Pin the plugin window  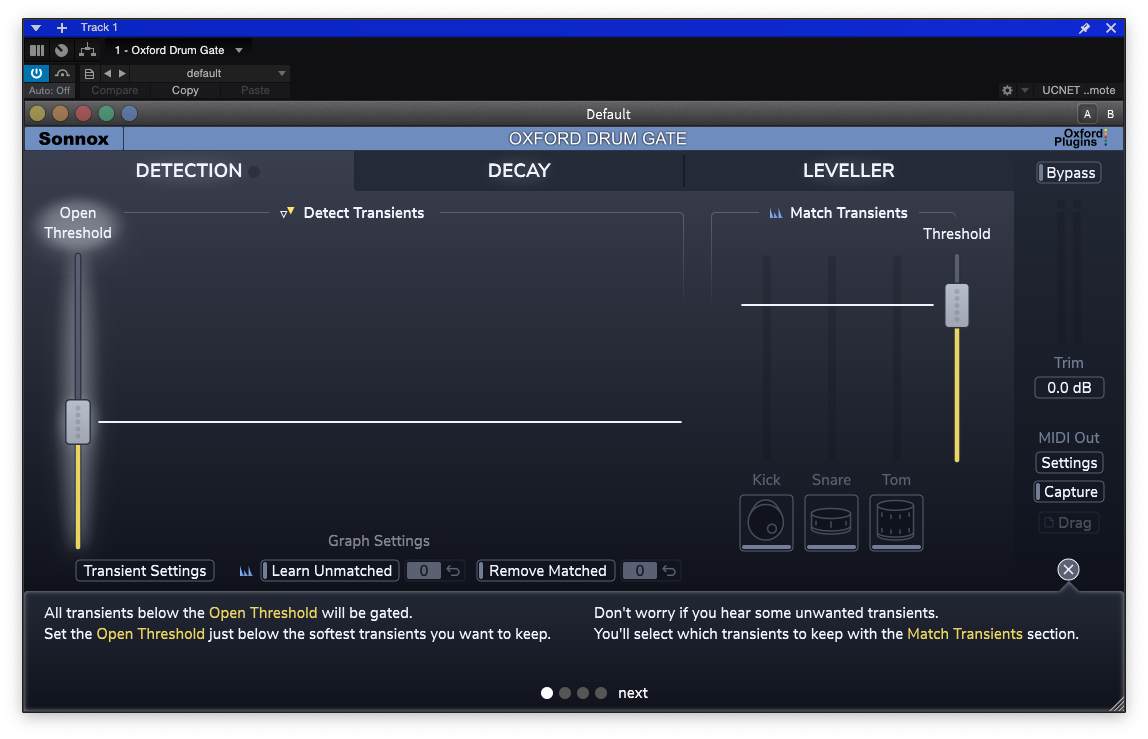coord(1084,28)
